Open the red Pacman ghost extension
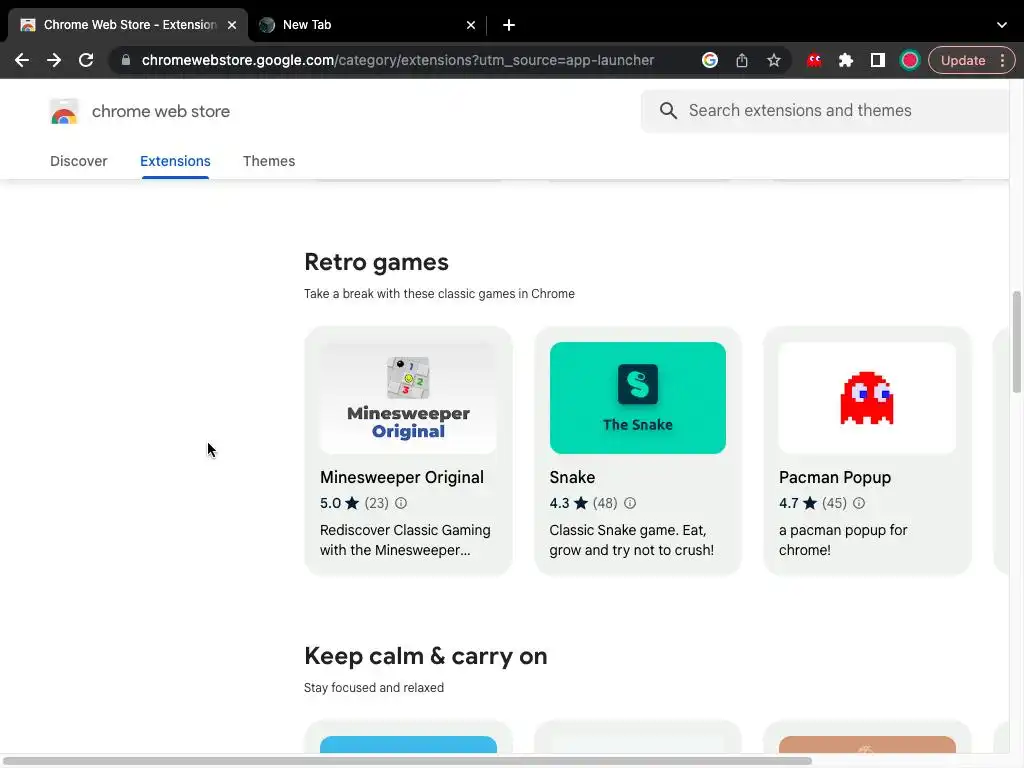Screen dimensions: 1024x768 click(x=814, y=60)
